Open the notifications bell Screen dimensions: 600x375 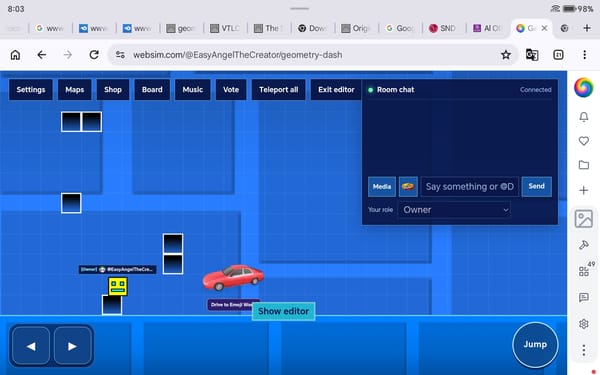click(584, 117)
